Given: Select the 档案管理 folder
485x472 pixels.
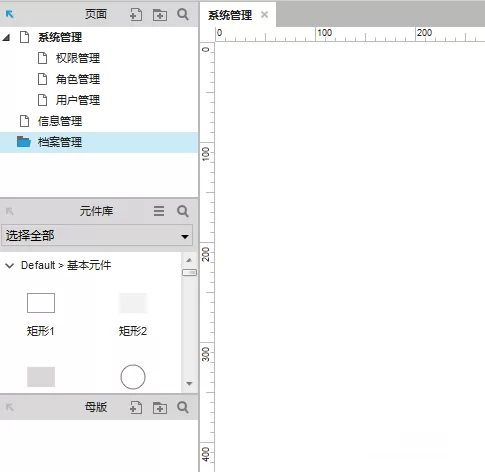Looking at the screenshot, I should [99, 142].
